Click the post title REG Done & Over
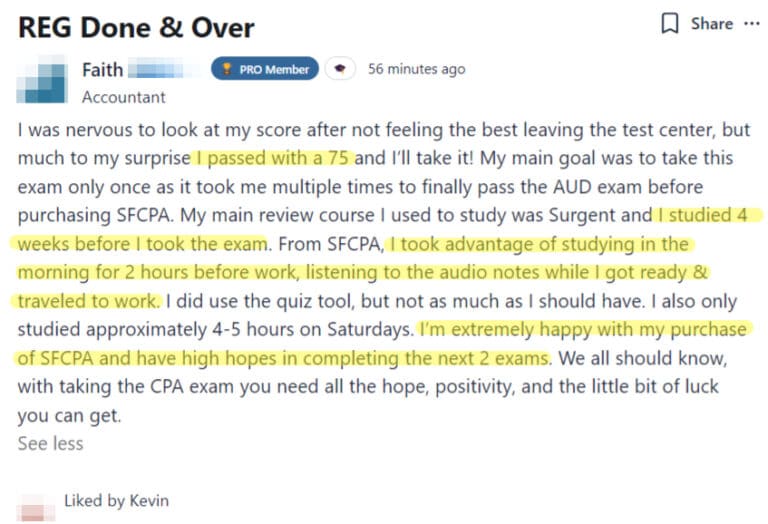Viewport: 768px width, 524px height. (136, 27)
